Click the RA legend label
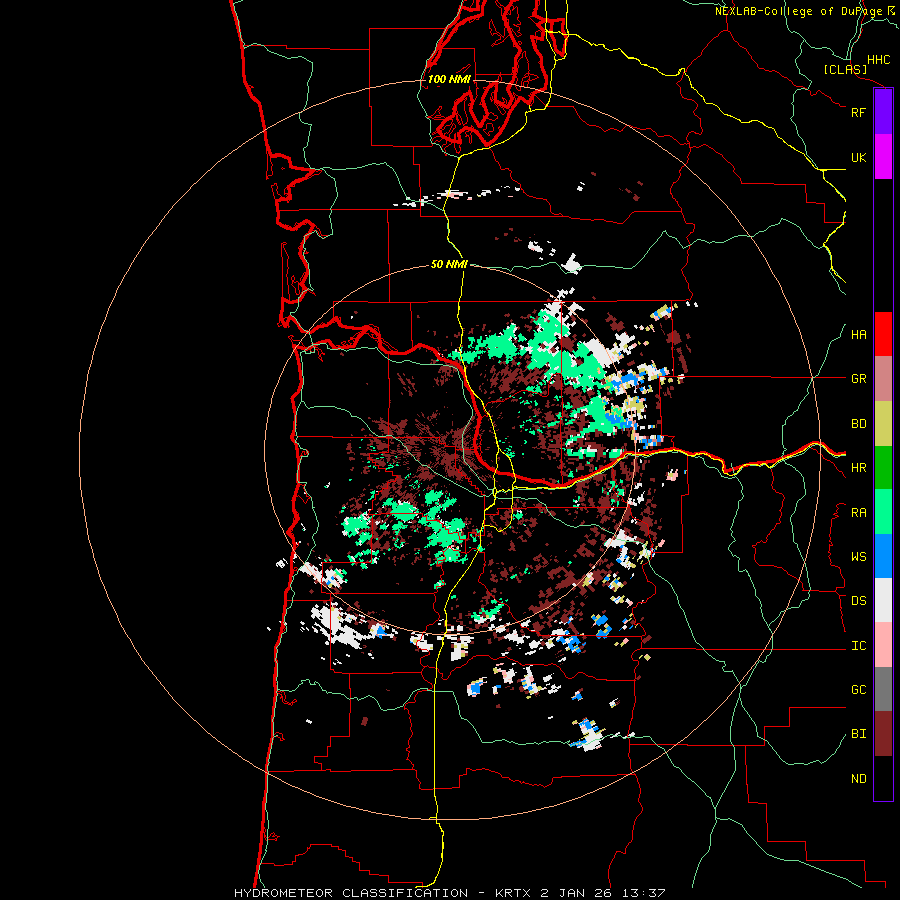This screenshot has height=900, width=900. 858,513
